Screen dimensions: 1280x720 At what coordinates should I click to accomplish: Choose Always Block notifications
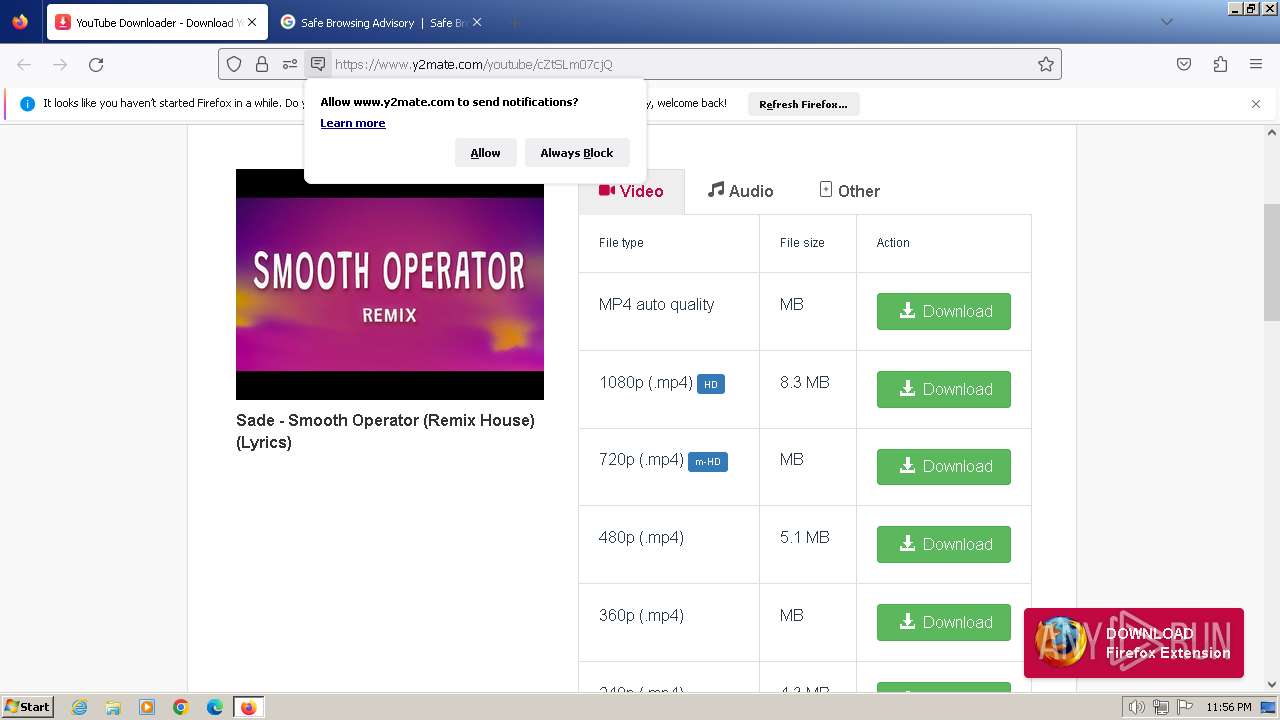click(x=577, y=153)
